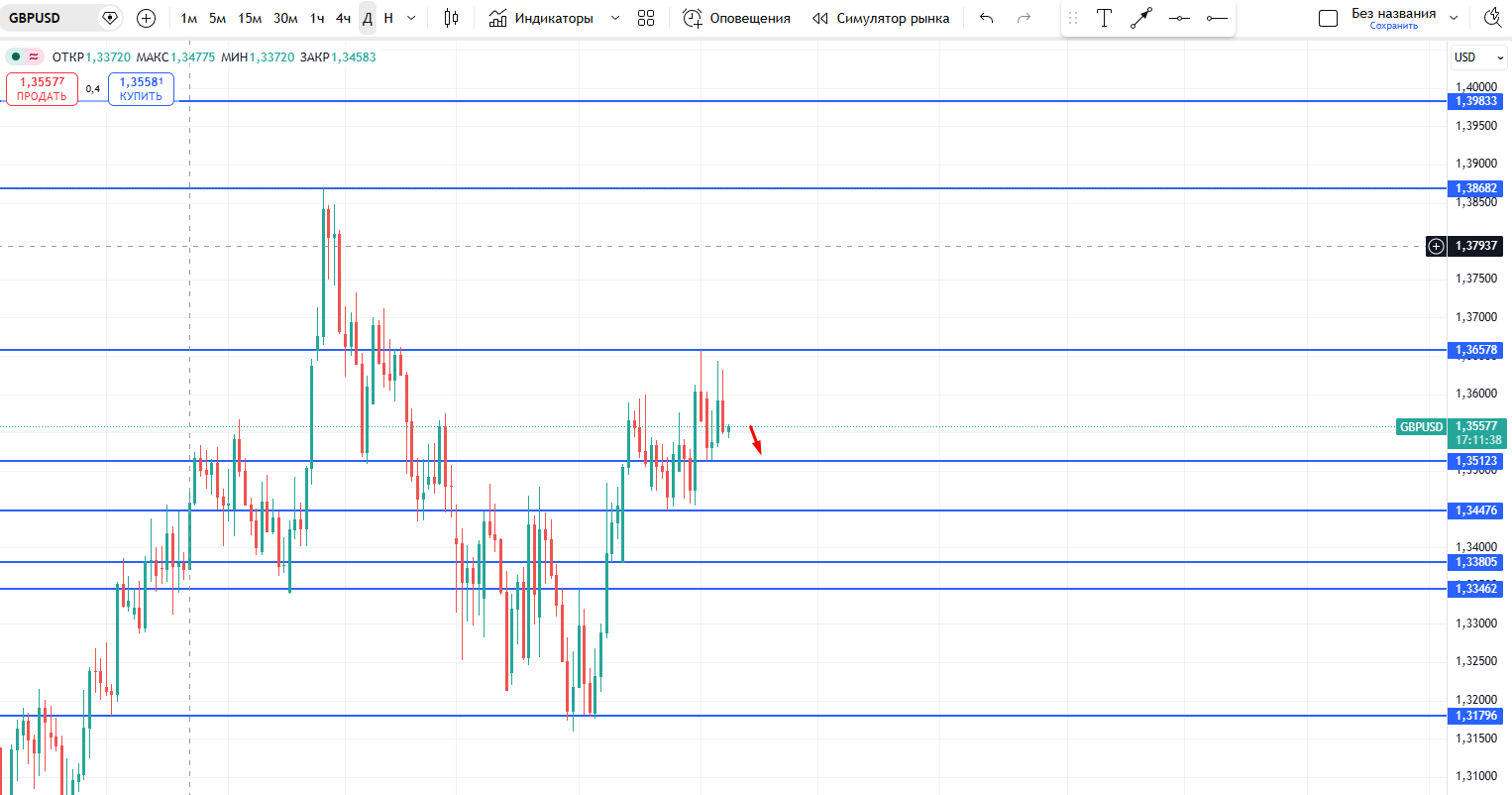Click the МАКС value 1,34775
Screen dimensions: 1512x795
[192, 57]
